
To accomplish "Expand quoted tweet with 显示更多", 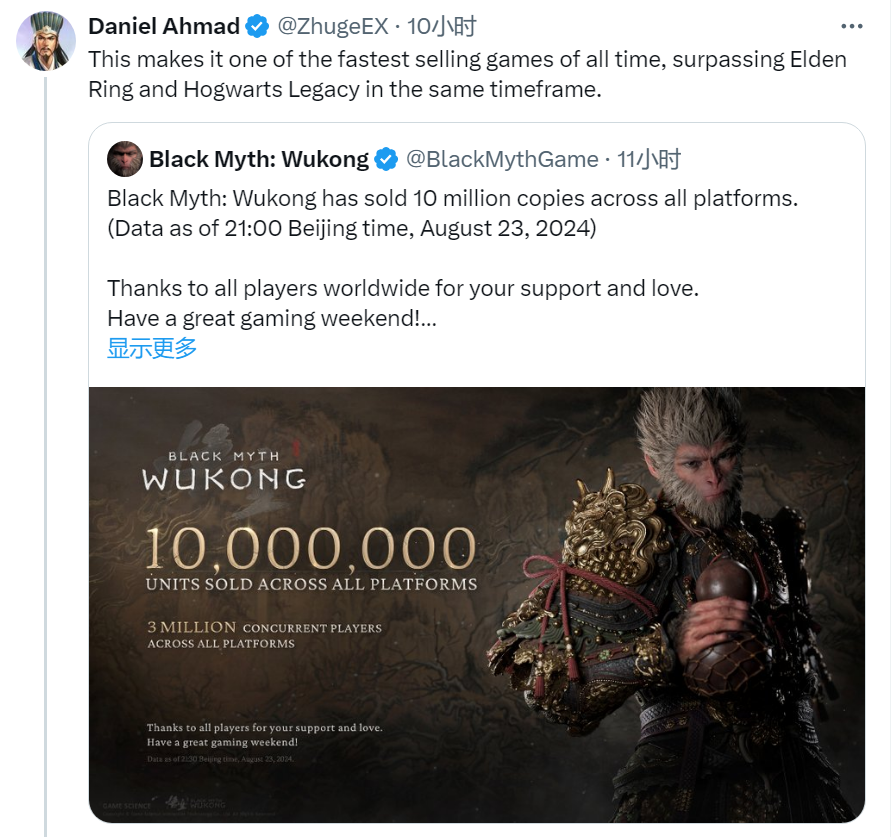I will click(152, 348).
